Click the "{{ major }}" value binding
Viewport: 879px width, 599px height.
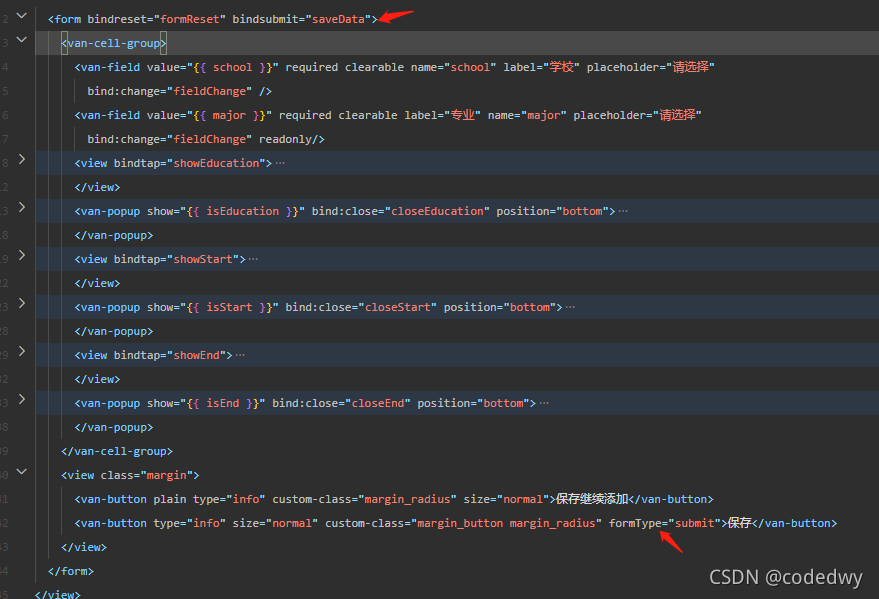pyautogui.click(x=229, y=115)
